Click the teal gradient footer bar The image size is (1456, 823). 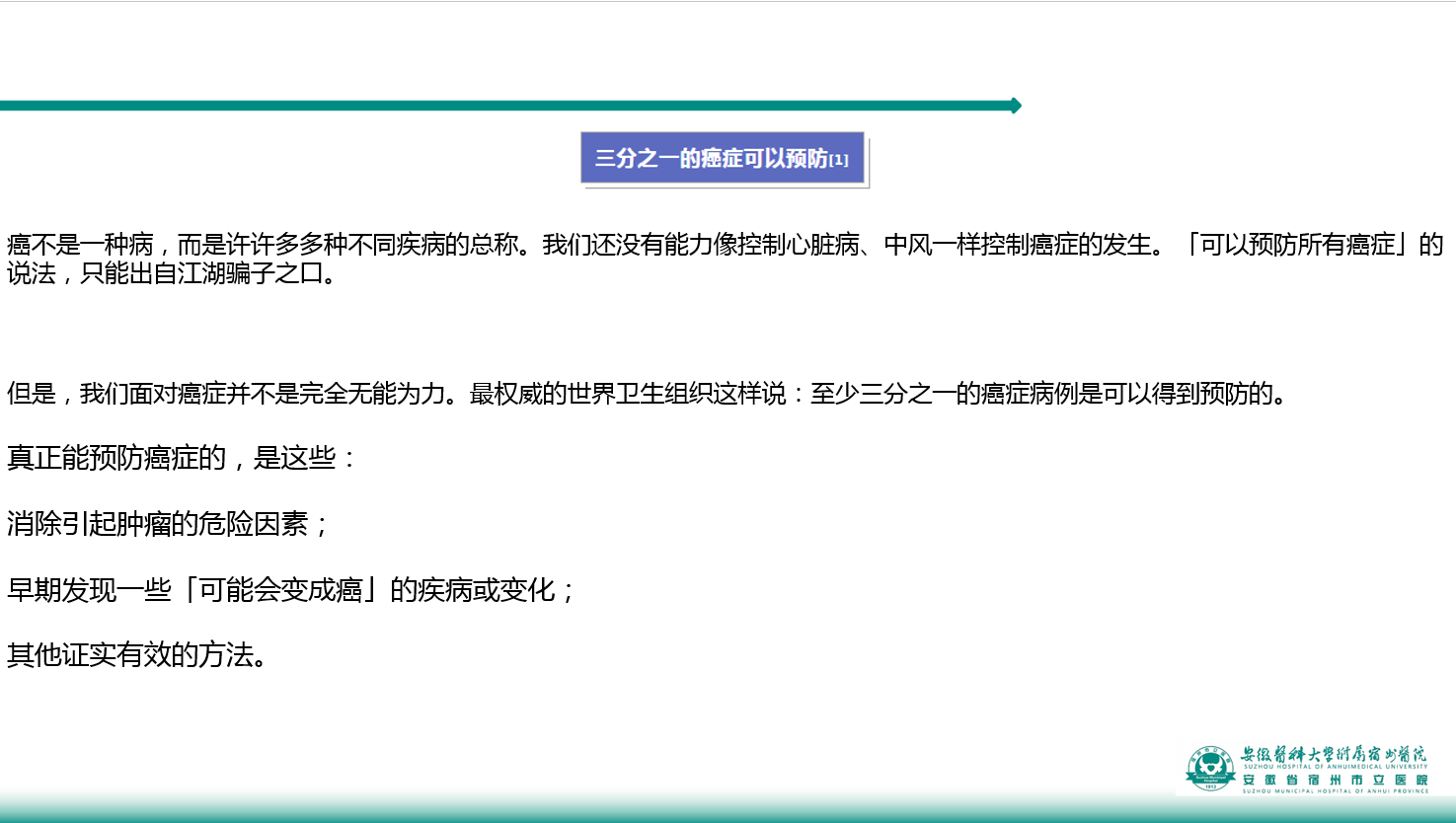click(592, 809)
